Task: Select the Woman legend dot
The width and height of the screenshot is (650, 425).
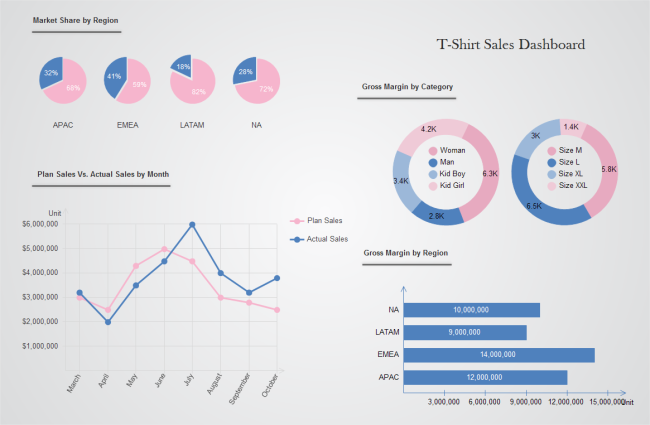Action: [x=433, y=151]
